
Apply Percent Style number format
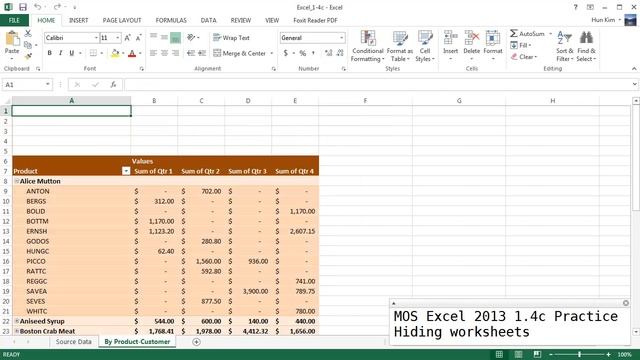tap(302, 53)
